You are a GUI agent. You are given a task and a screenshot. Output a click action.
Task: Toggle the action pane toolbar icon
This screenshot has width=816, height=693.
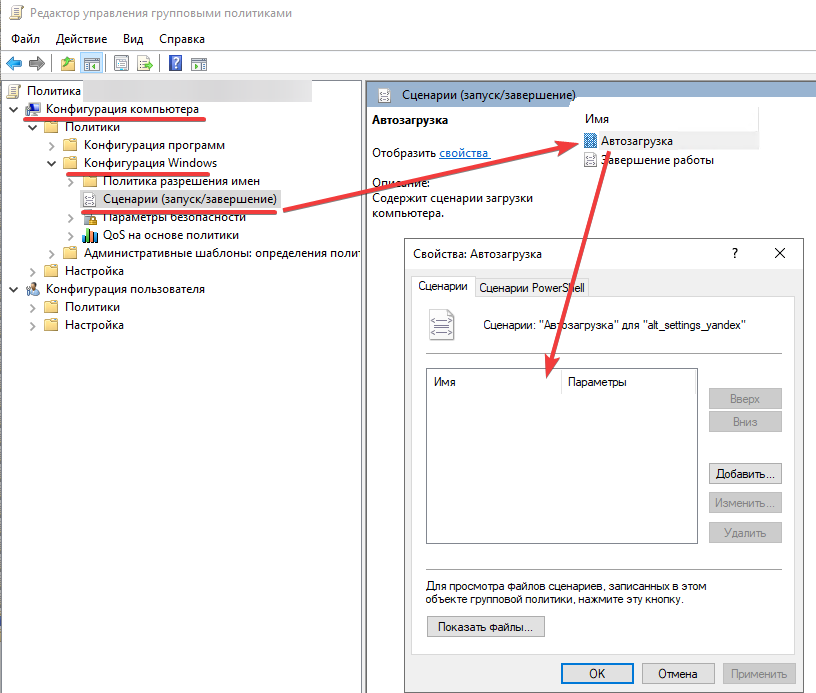(x=199, y=65)
